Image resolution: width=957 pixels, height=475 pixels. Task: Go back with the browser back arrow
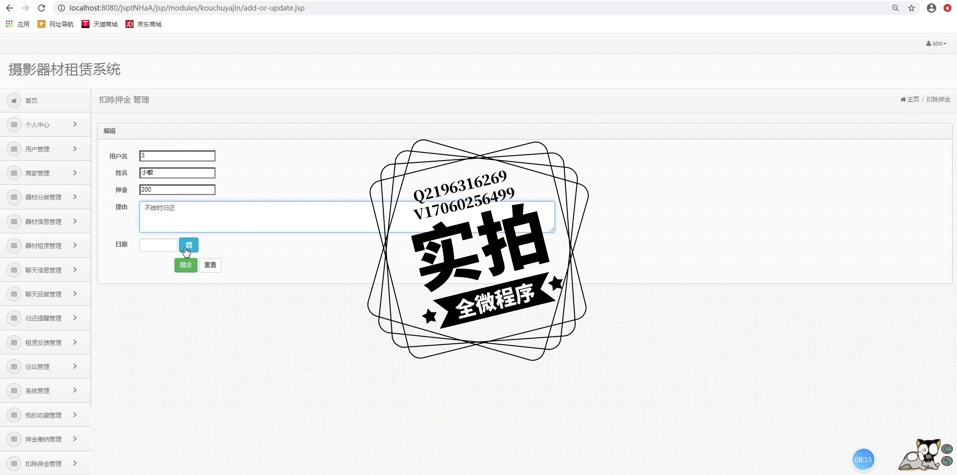9,8
